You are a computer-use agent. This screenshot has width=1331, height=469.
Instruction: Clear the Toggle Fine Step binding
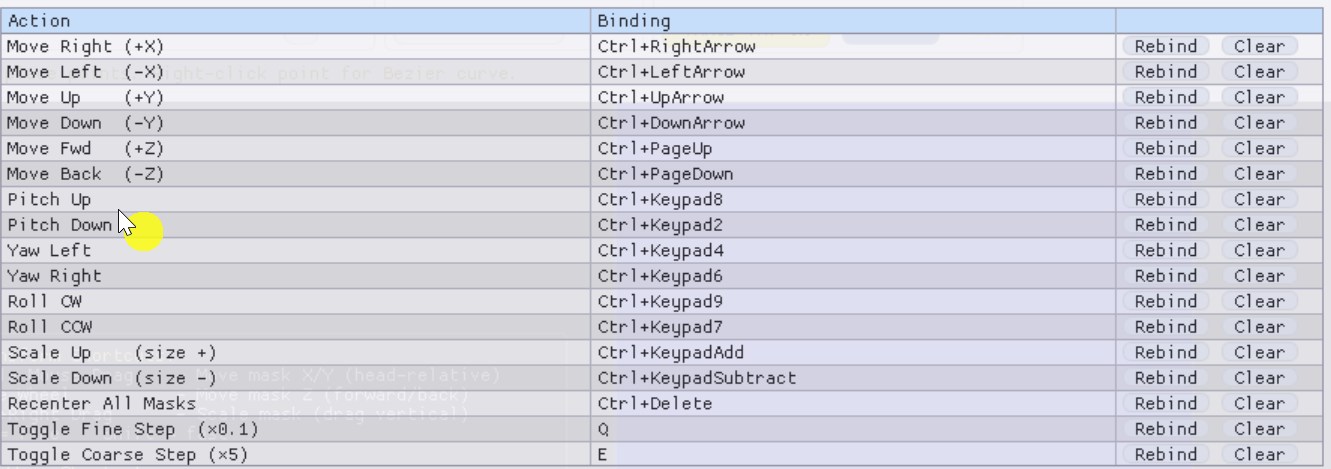(x=1259, y=429)
